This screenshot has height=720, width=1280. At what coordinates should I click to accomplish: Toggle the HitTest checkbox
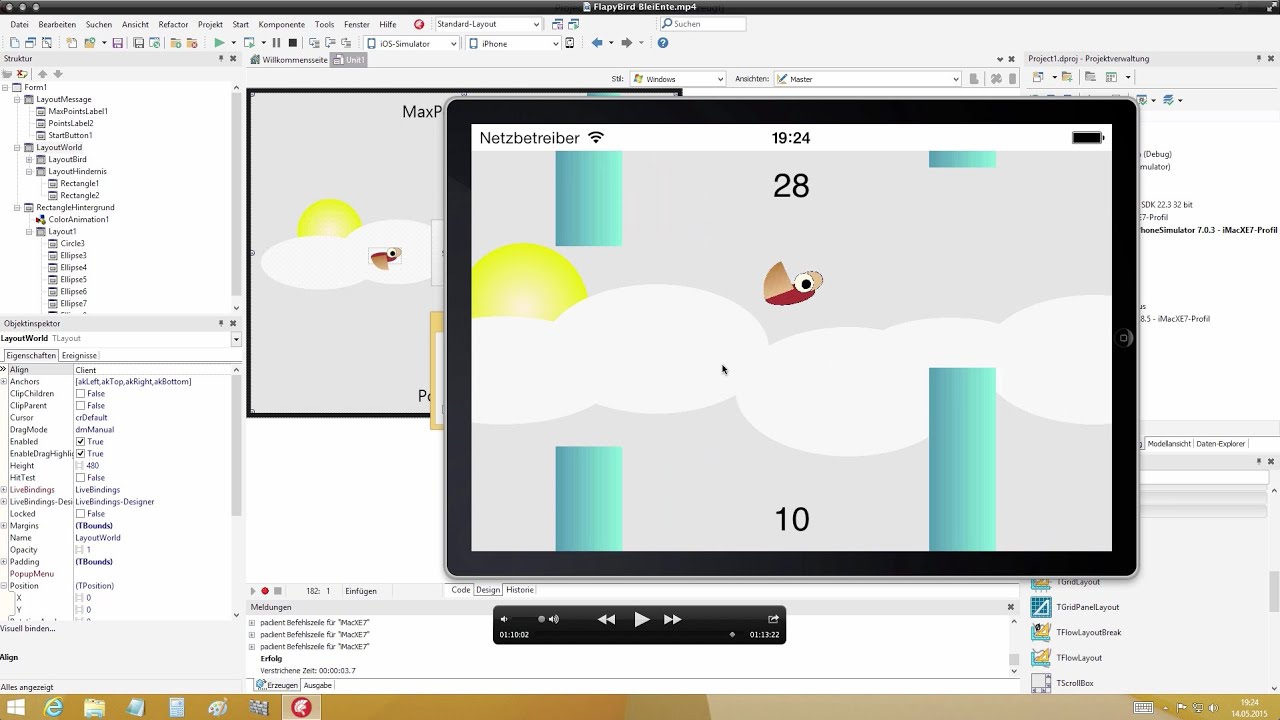[x=80, y=477]
